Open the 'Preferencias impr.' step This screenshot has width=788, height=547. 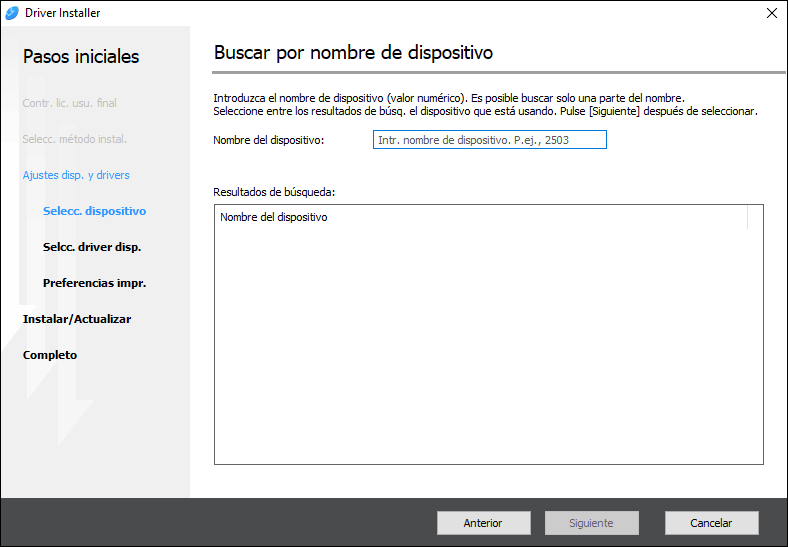coord(94,283)
